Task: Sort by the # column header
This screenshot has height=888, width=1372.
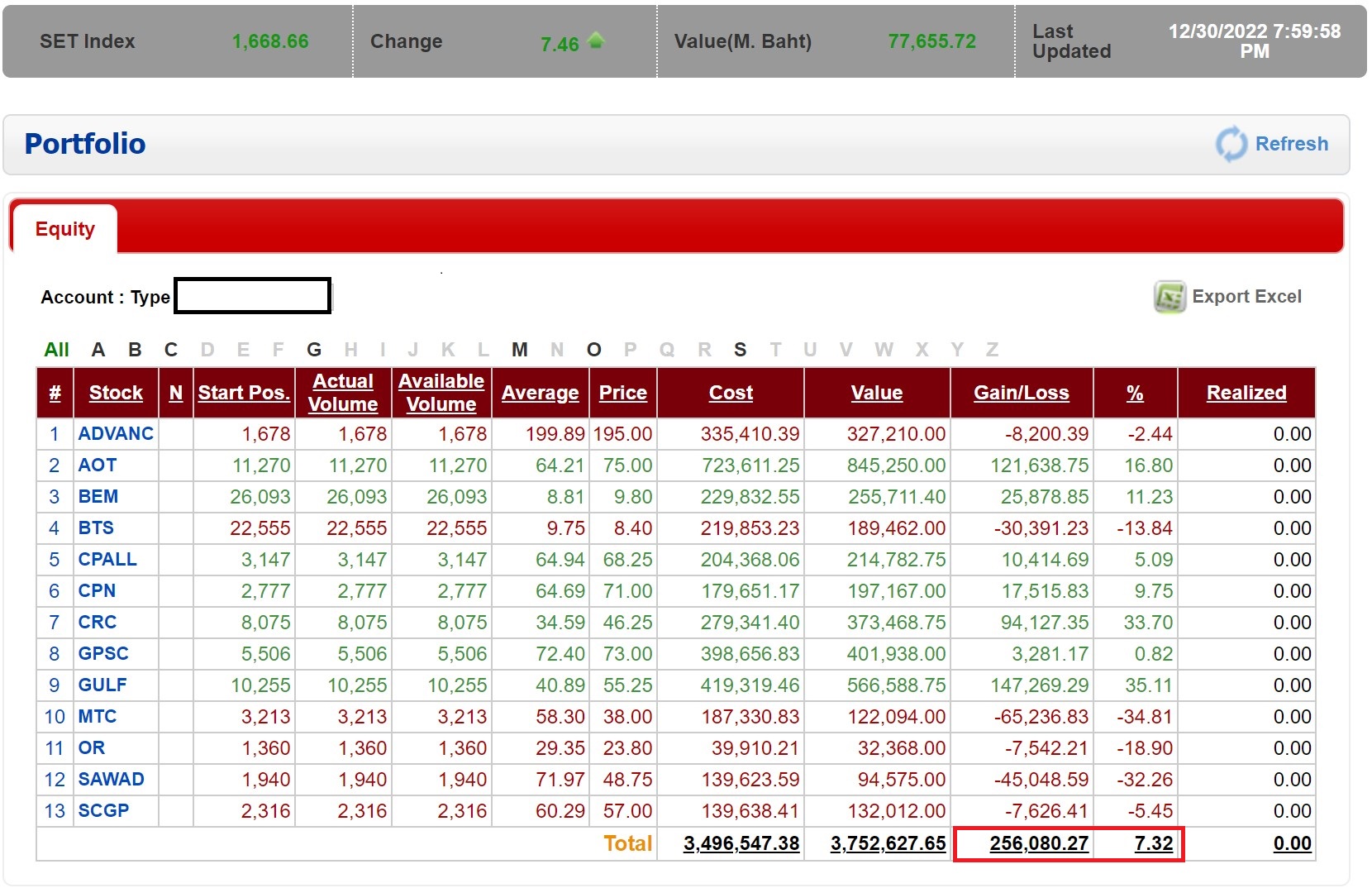Action: [x=55, y=393]
